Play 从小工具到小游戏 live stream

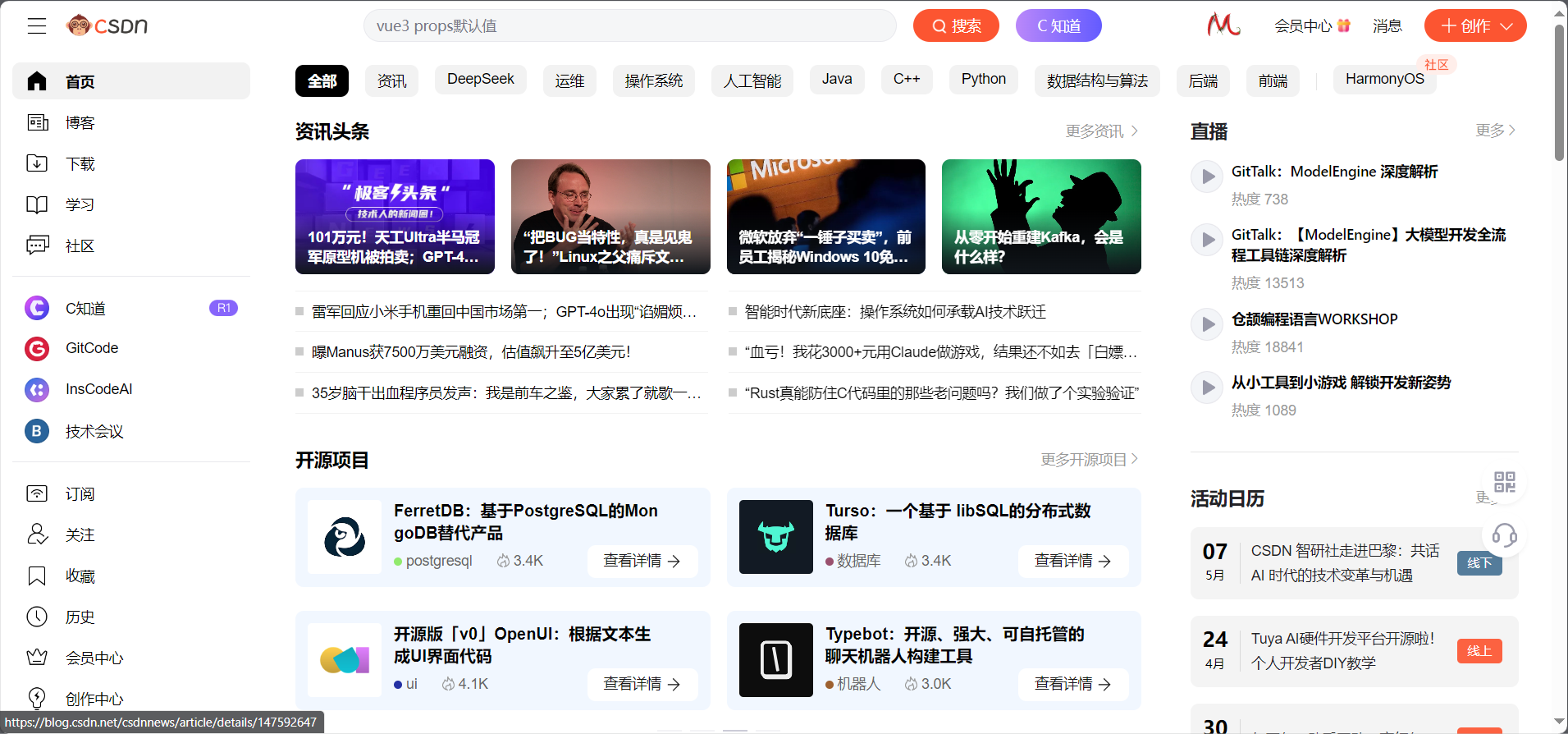click(x=1207, y=388)
